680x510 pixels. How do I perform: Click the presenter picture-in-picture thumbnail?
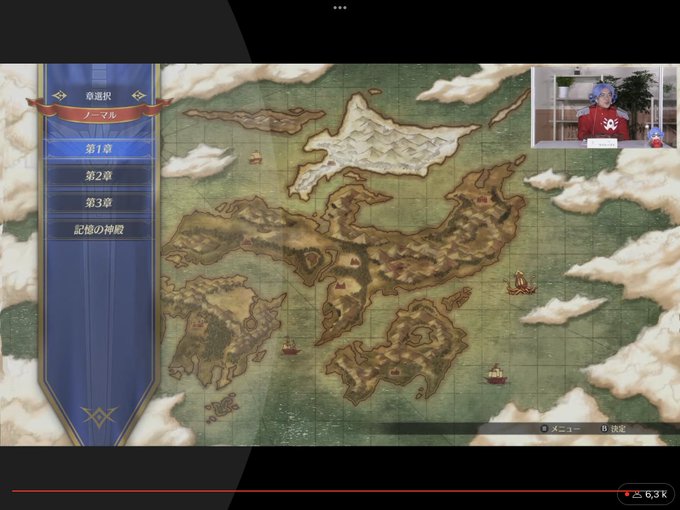coord(603,107)
